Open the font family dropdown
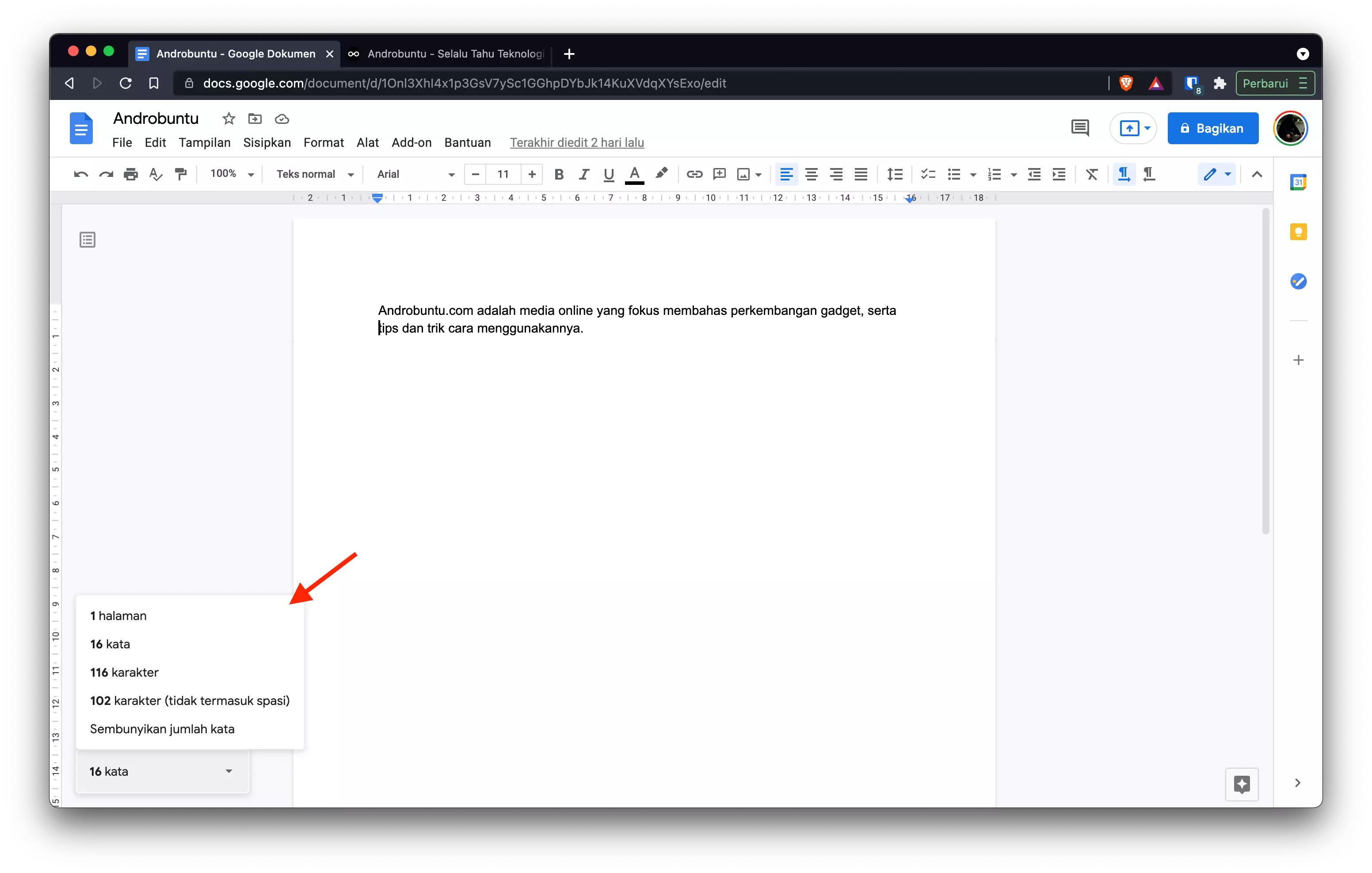 pos(413,174)
